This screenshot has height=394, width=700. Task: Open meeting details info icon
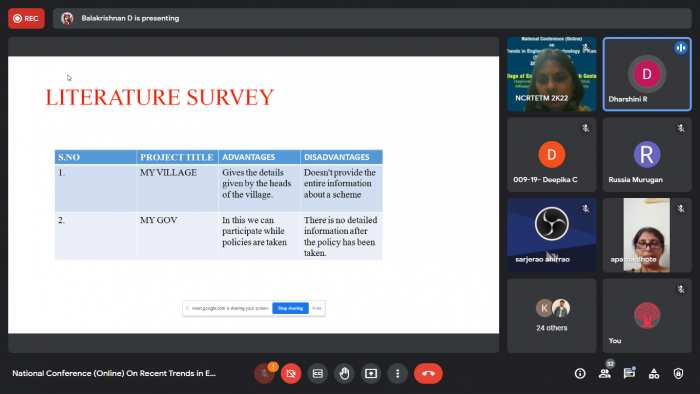tap(580, 373)
